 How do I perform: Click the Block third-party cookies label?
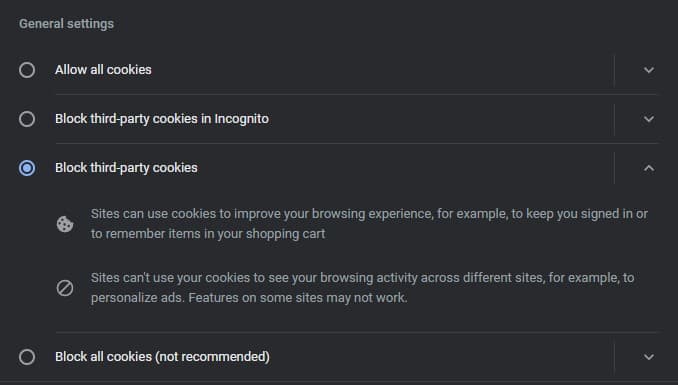coord(126,168)
